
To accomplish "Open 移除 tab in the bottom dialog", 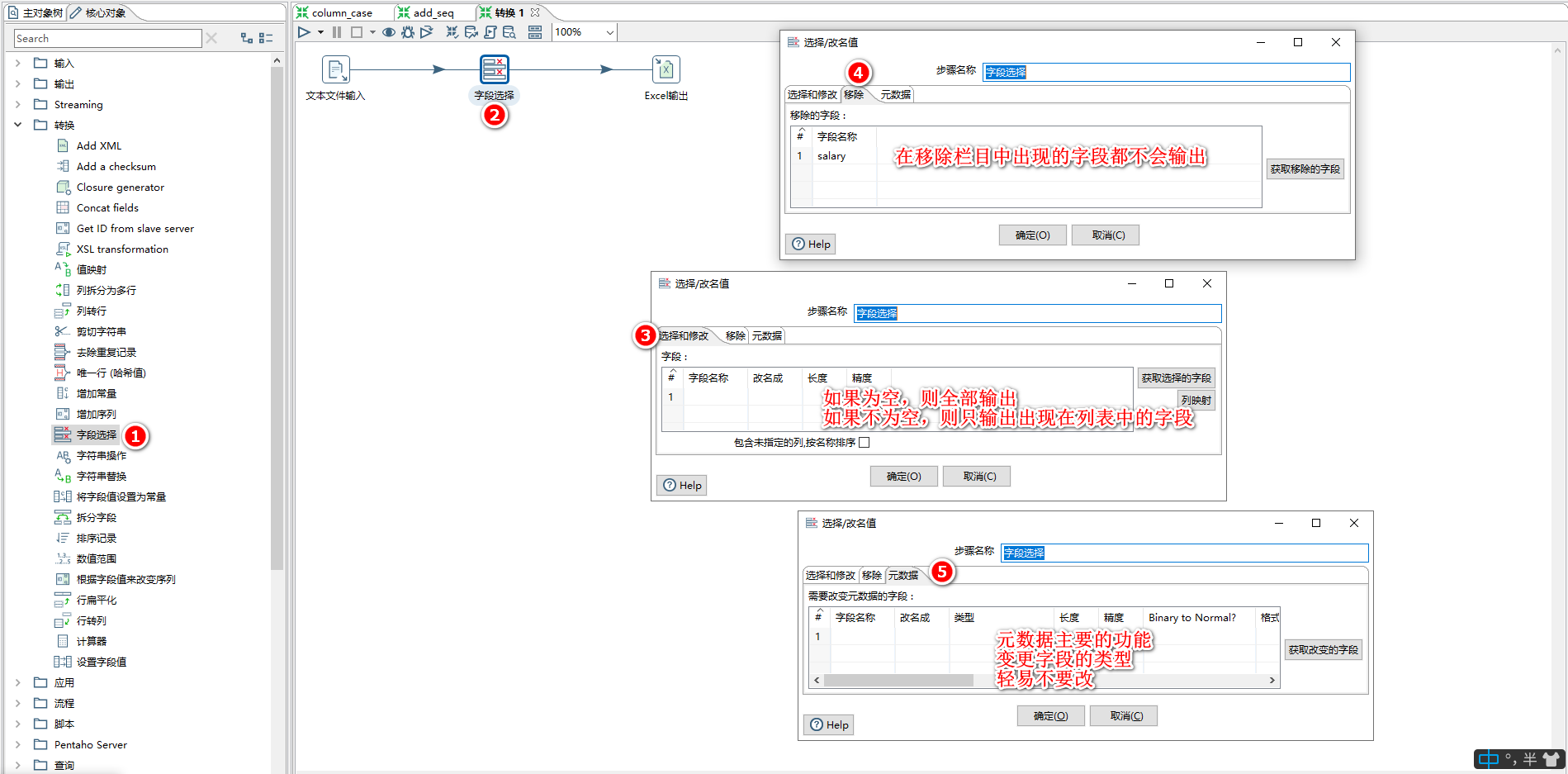I will (x=872, y=575).
